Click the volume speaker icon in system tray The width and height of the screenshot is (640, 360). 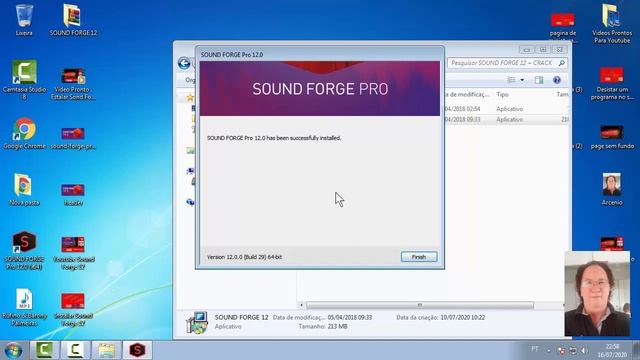coord(584,351)
